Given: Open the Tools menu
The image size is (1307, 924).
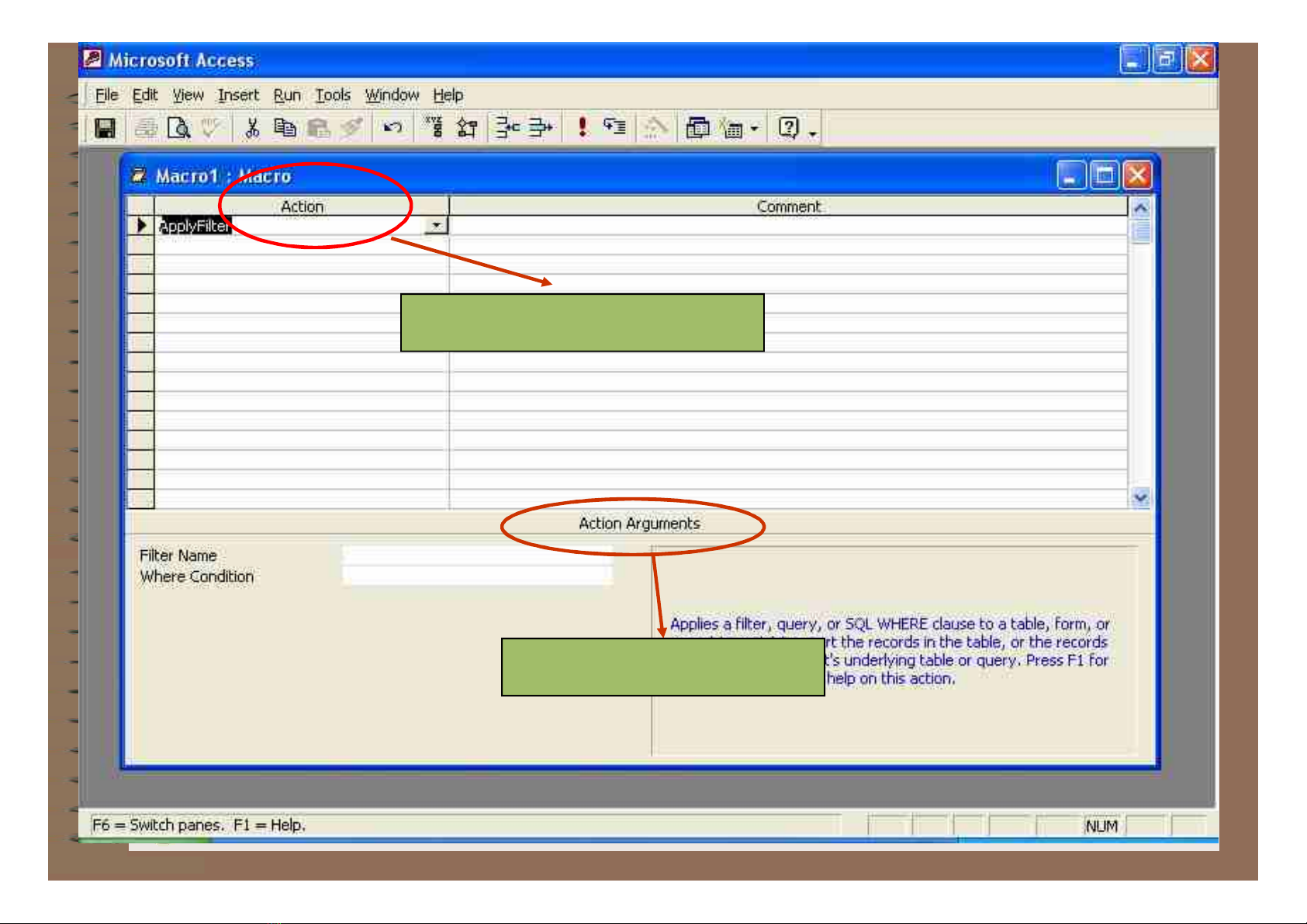Looking at the screenshot, I should coord(333,95).
